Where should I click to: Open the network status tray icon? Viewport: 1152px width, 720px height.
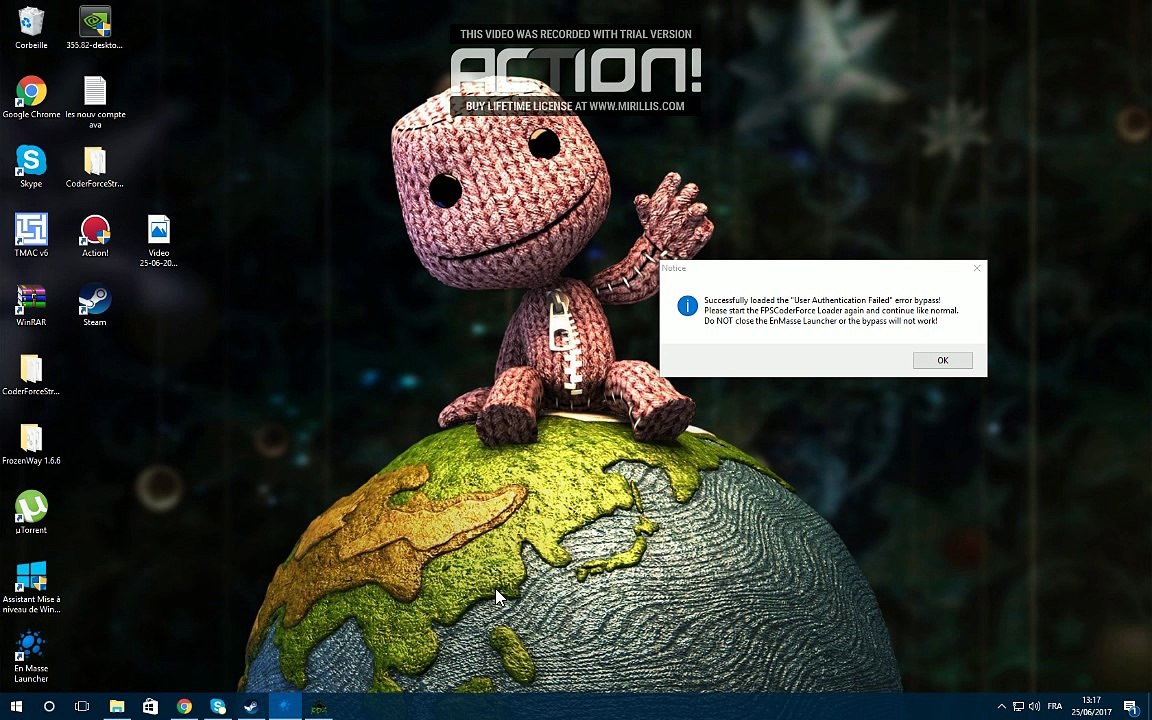click(1018, 707)
